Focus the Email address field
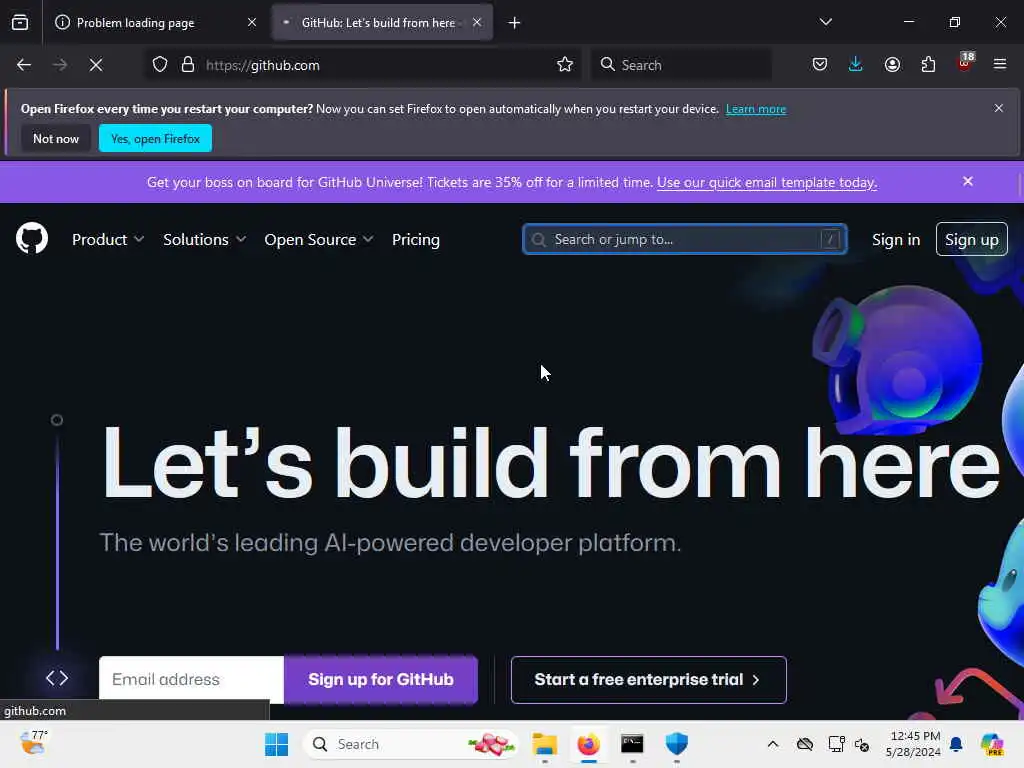1024x768 pixels. 191,680
